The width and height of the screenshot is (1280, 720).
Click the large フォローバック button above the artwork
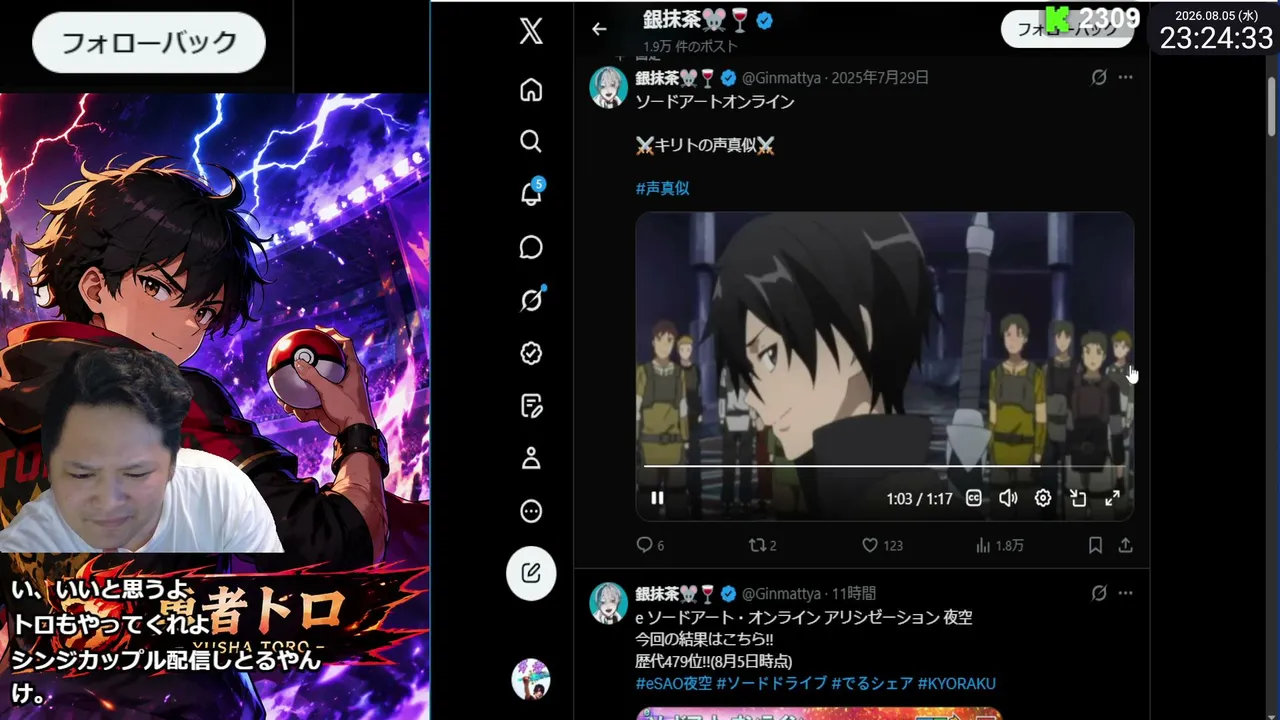[149, 42]
